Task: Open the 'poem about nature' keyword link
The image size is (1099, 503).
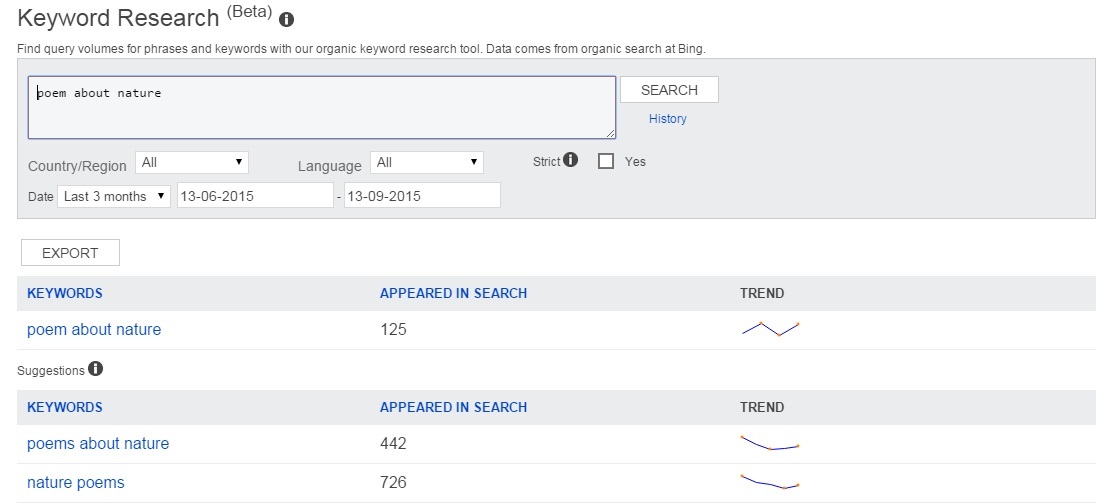Action: [x=94, y=329]
